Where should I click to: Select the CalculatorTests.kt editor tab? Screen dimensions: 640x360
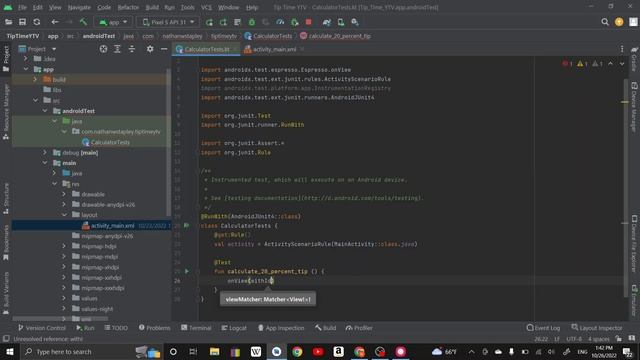[207, 49]
